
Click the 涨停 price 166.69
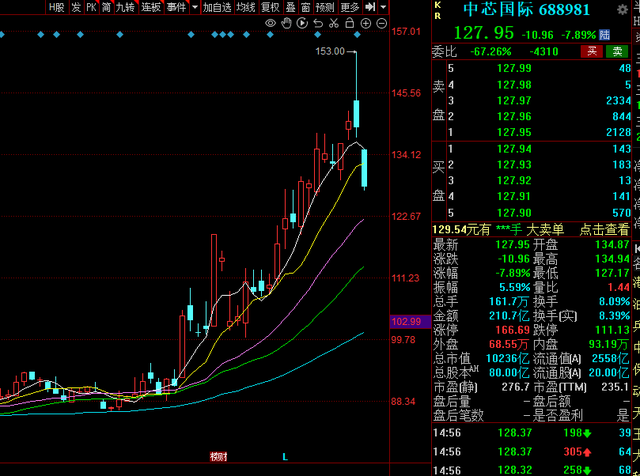(x=512, y=330)
